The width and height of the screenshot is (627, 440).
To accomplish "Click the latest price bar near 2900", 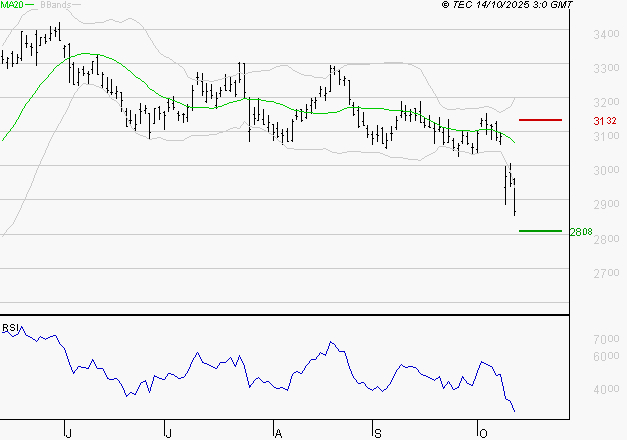I will click(x=515, y=197).
